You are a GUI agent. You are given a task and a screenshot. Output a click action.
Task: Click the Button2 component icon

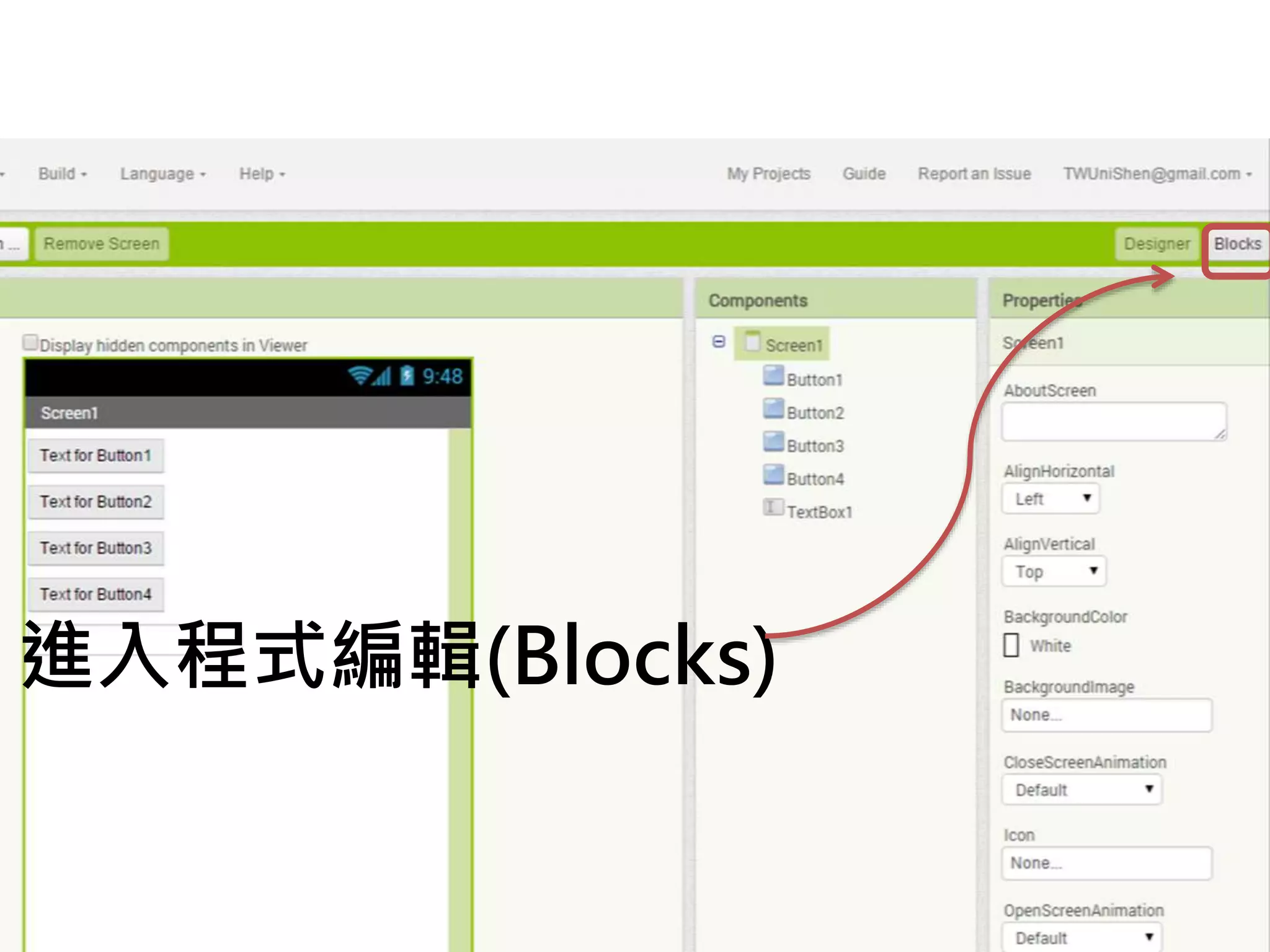(x=773, y=409)
